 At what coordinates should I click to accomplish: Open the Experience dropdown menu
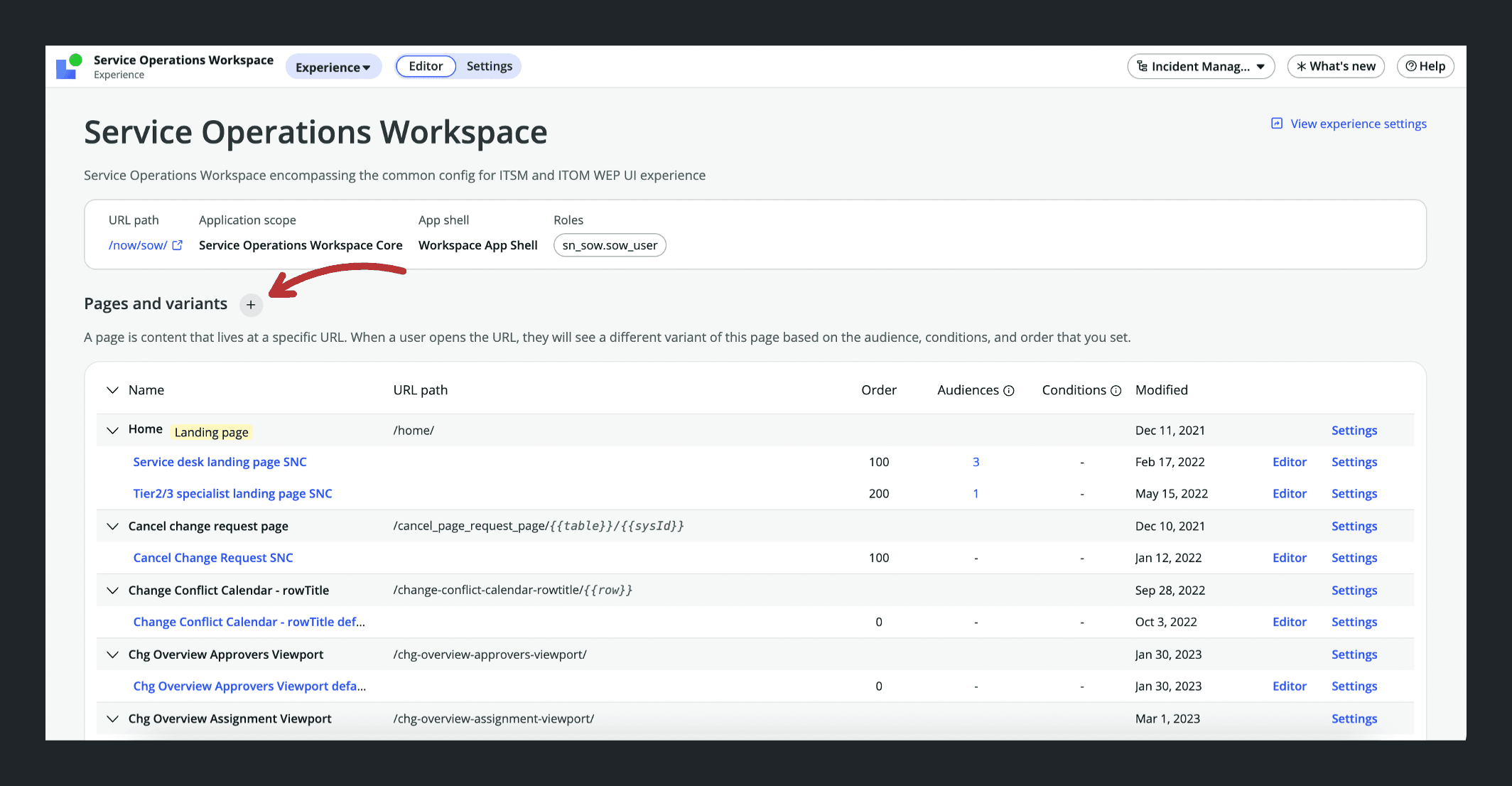coord(333,67)
